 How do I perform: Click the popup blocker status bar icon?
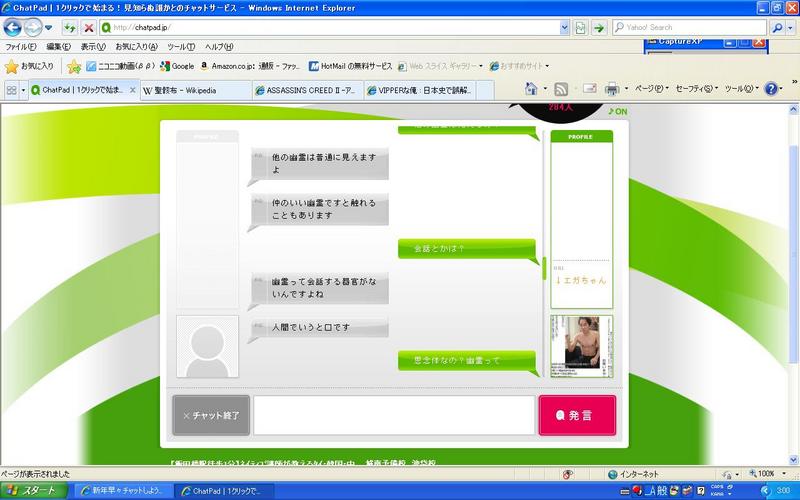point(567,474)
